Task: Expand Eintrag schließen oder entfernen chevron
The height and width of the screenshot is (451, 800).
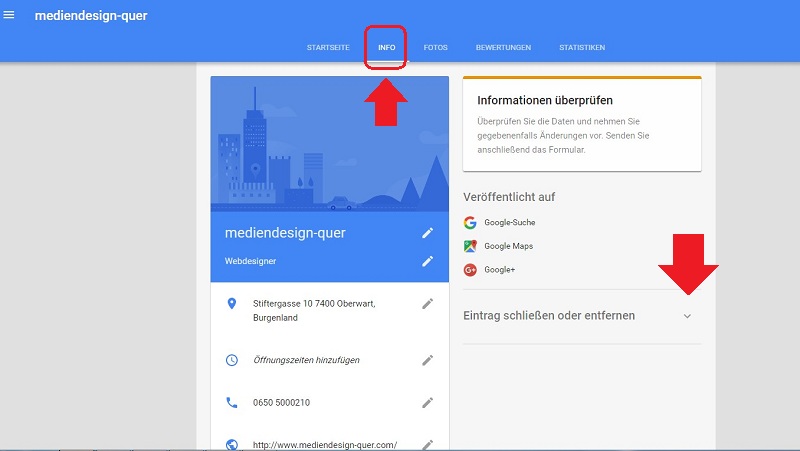Action: point(687,316)
